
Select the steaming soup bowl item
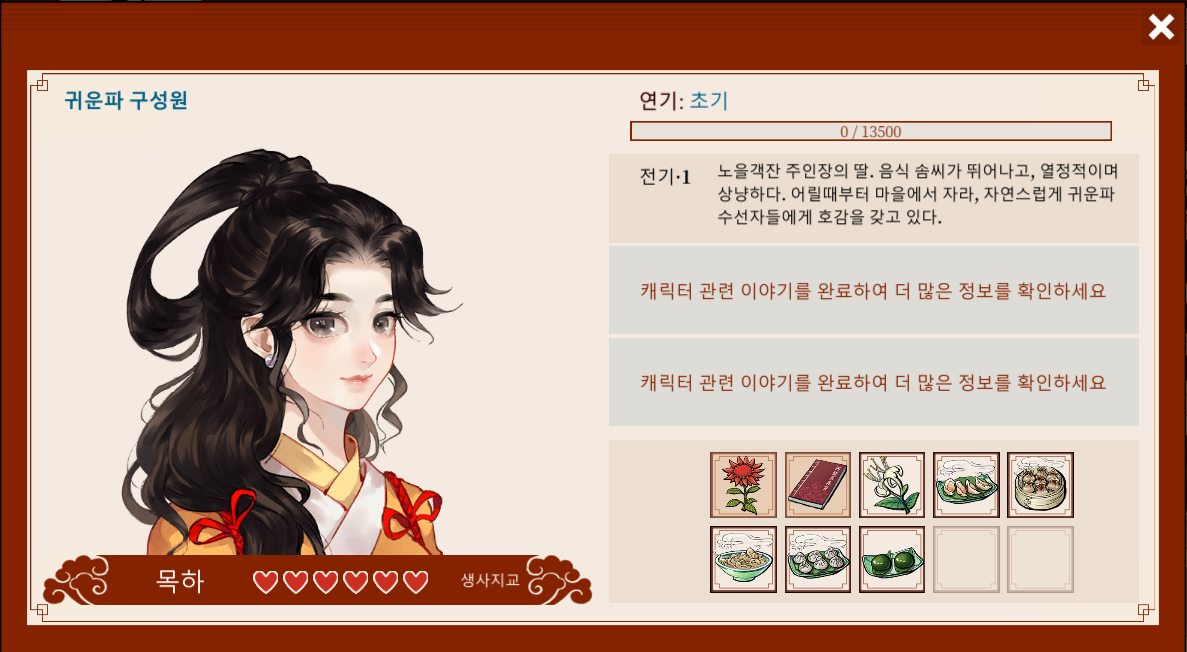tap(743, 559)
